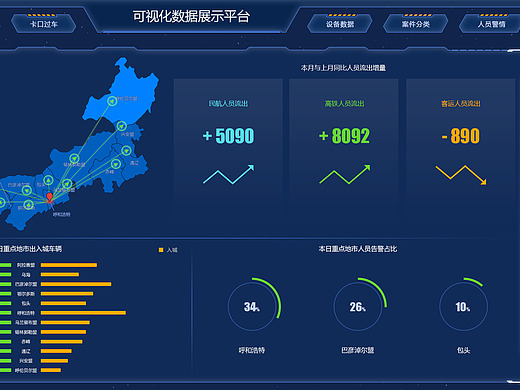Click the 呼伦贝尔盟 orange bar
This screenshot has height=390, width=520.
[51, 370]
